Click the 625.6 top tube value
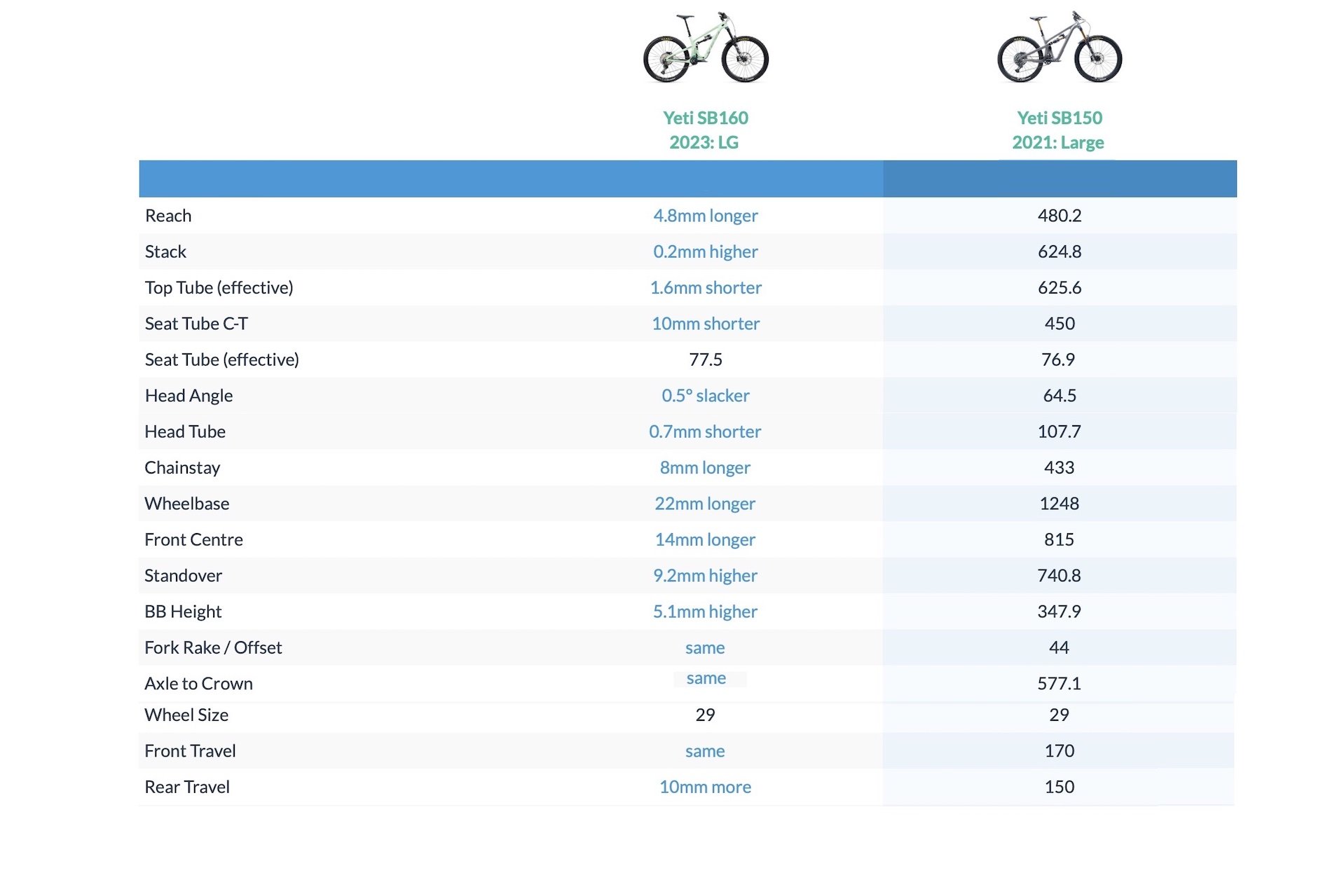This screenshot has height=896, width=1344. (1060, 287)
